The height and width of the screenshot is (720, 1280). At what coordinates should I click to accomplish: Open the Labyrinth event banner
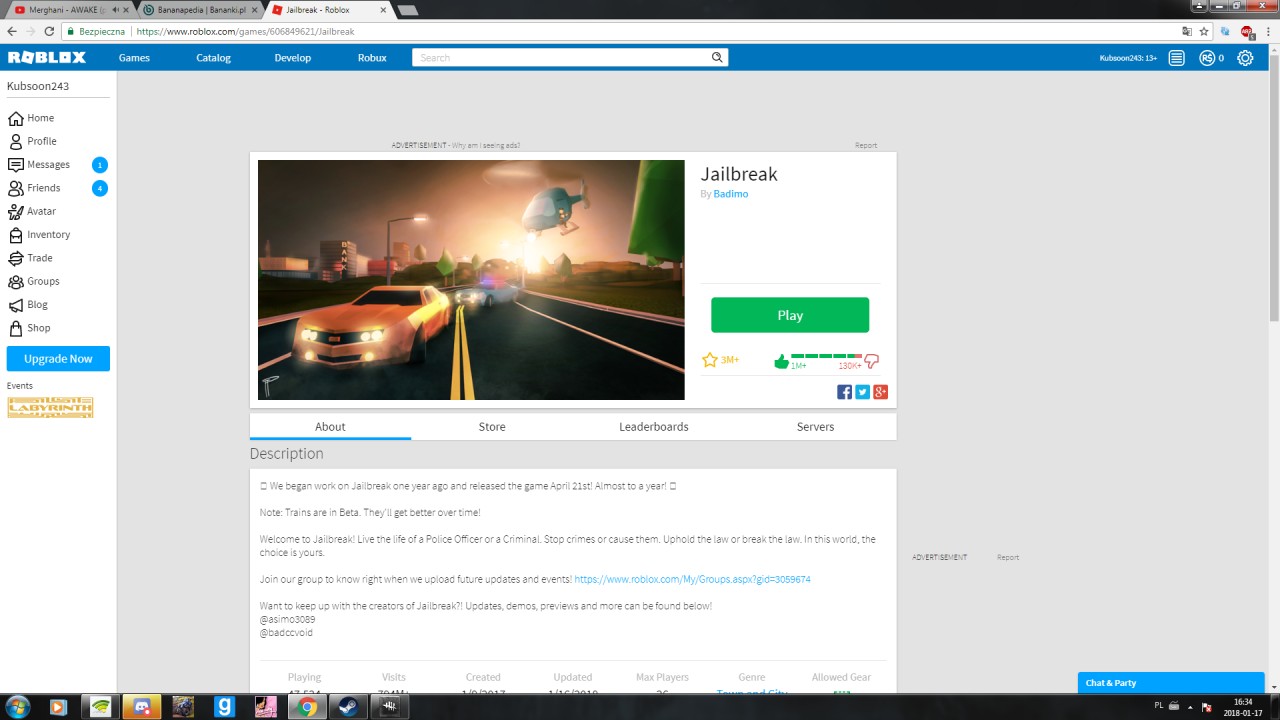[50, 406]
